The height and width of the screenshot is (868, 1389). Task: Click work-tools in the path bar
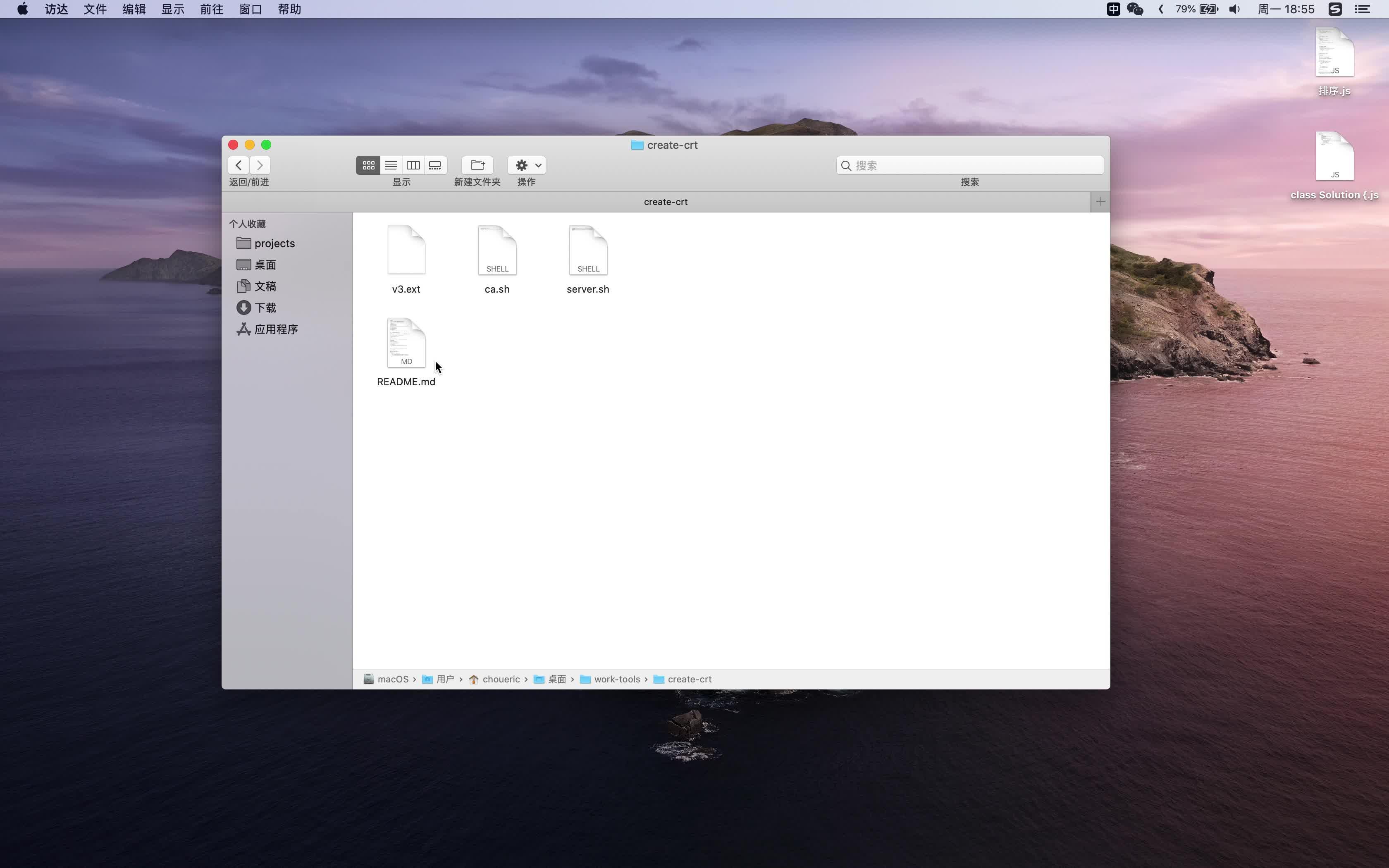(x=610, y=679)
